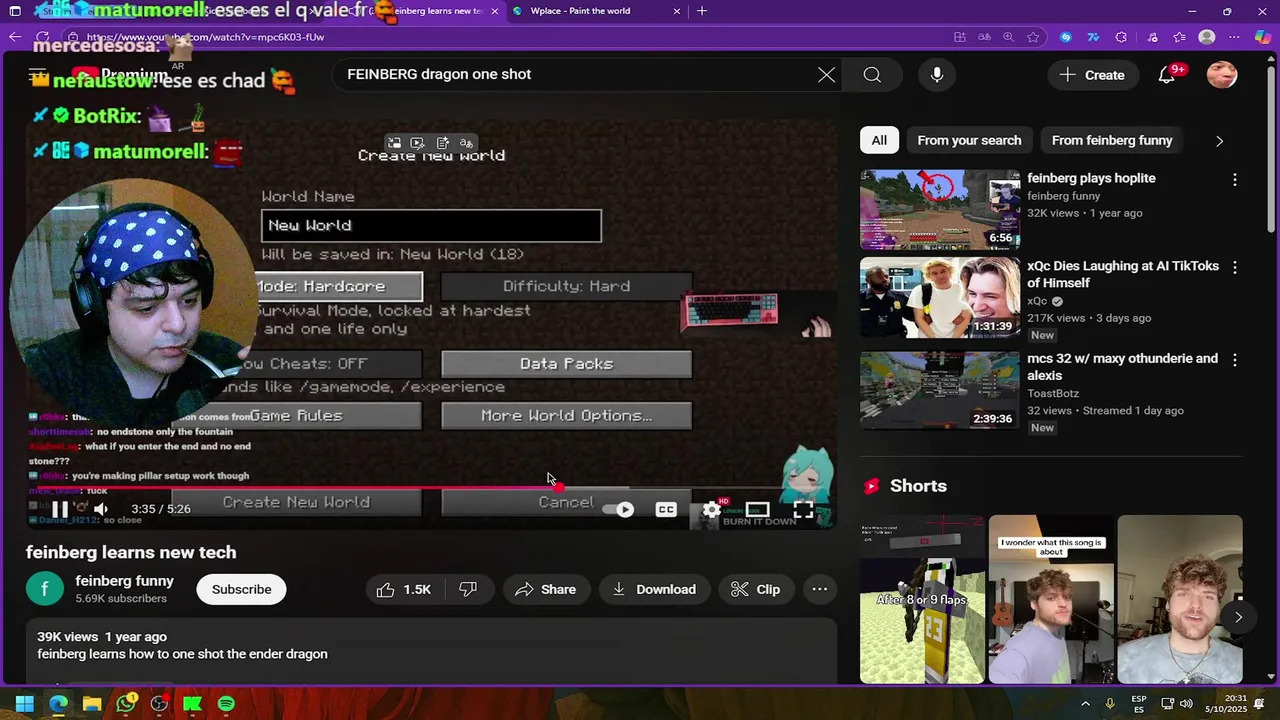Download the video
Viewport: 1280px width, 720px height.
(654, 589)
